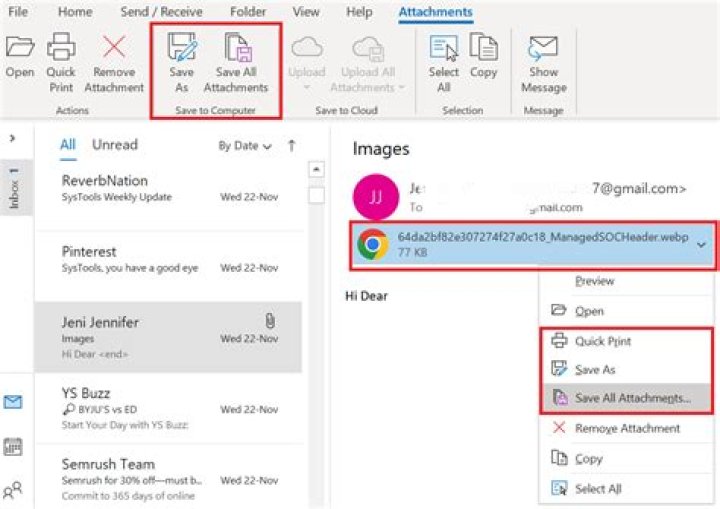Click paperclip icon on Jeni Jennifer email
The image size is (720, 509).
point(270,321)
